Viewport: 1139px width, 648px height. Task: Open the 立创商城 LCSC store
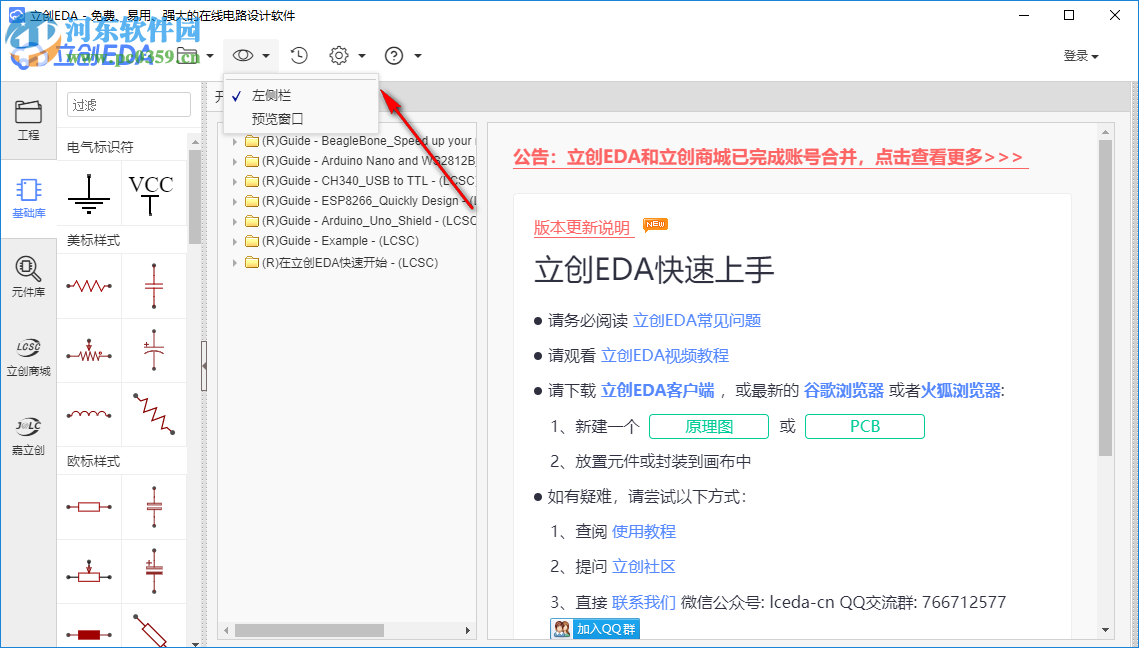click(28, 357)
